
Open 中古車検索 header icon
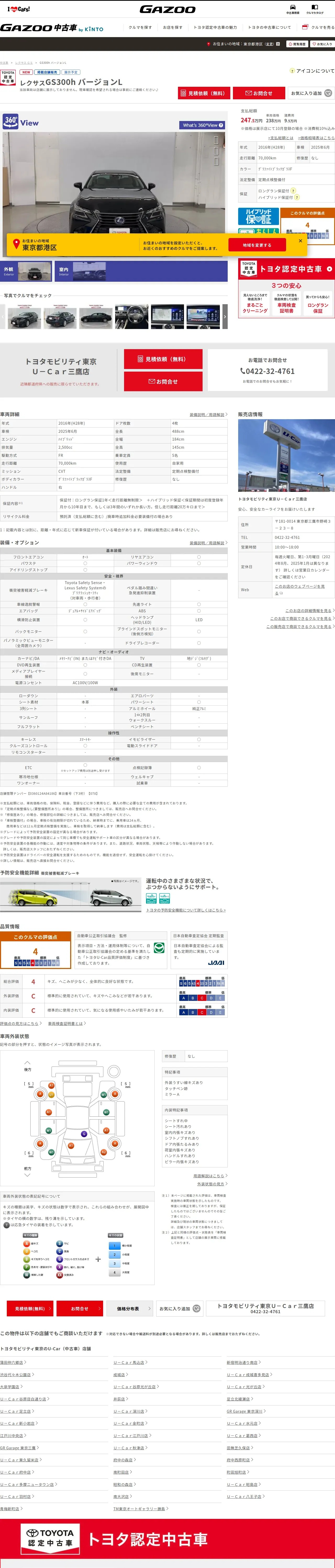click(292, 9)
